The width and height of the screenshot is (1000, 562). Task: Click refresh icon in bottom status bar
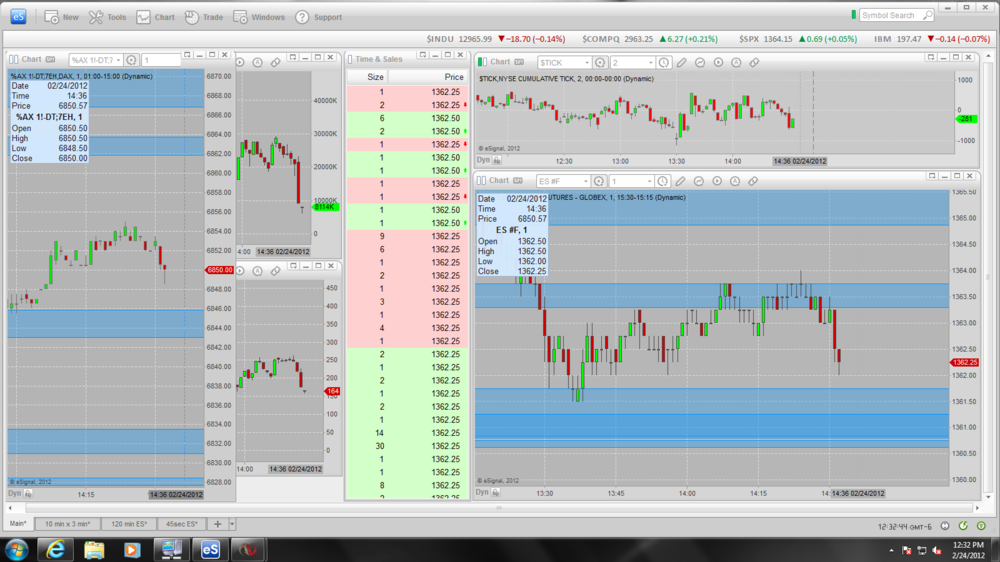[963, 526]
